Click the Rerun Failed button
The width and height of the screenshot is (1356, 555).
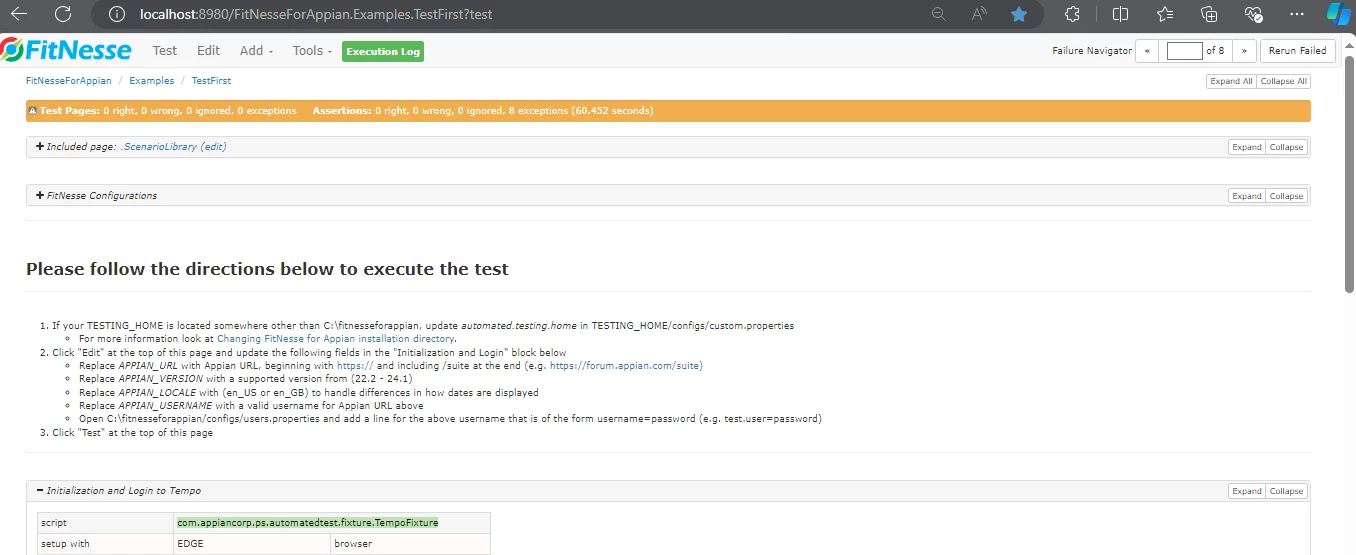[x=1297, y=50]
